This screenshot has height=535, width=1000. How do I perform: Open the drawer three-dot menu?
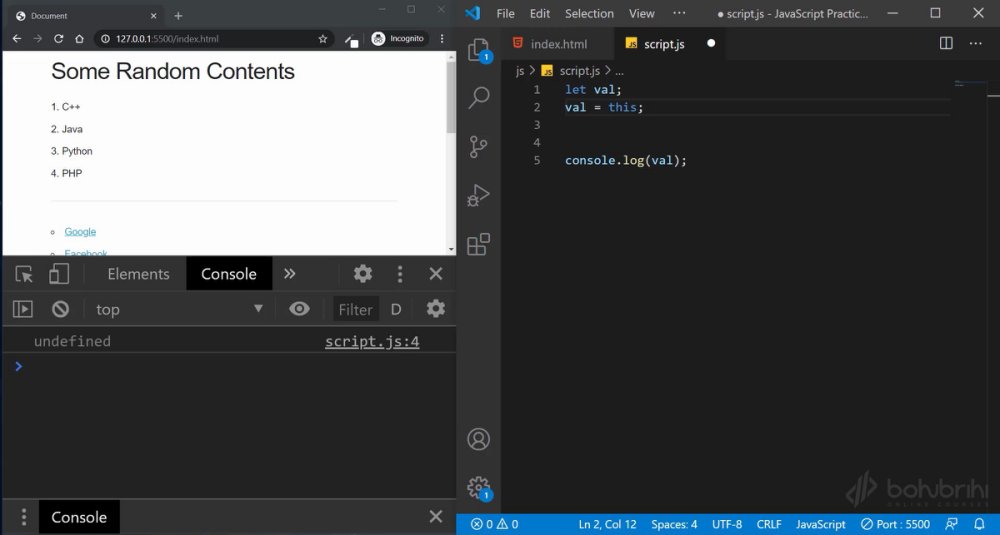24,517
